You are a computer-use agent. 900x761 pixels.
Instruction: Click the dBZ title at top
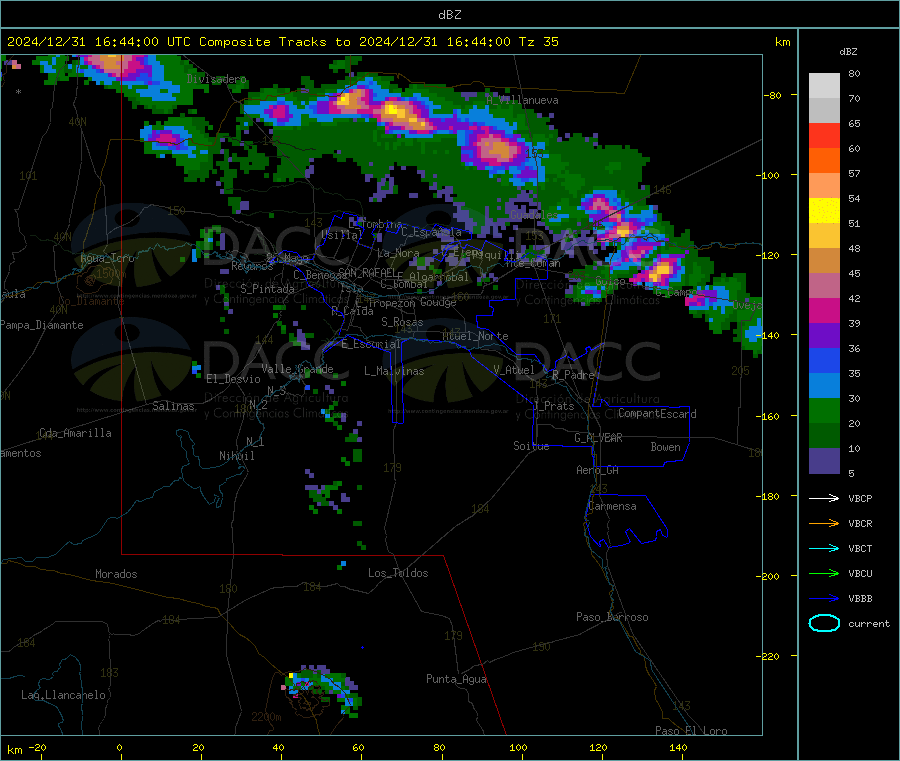(450, 15)
